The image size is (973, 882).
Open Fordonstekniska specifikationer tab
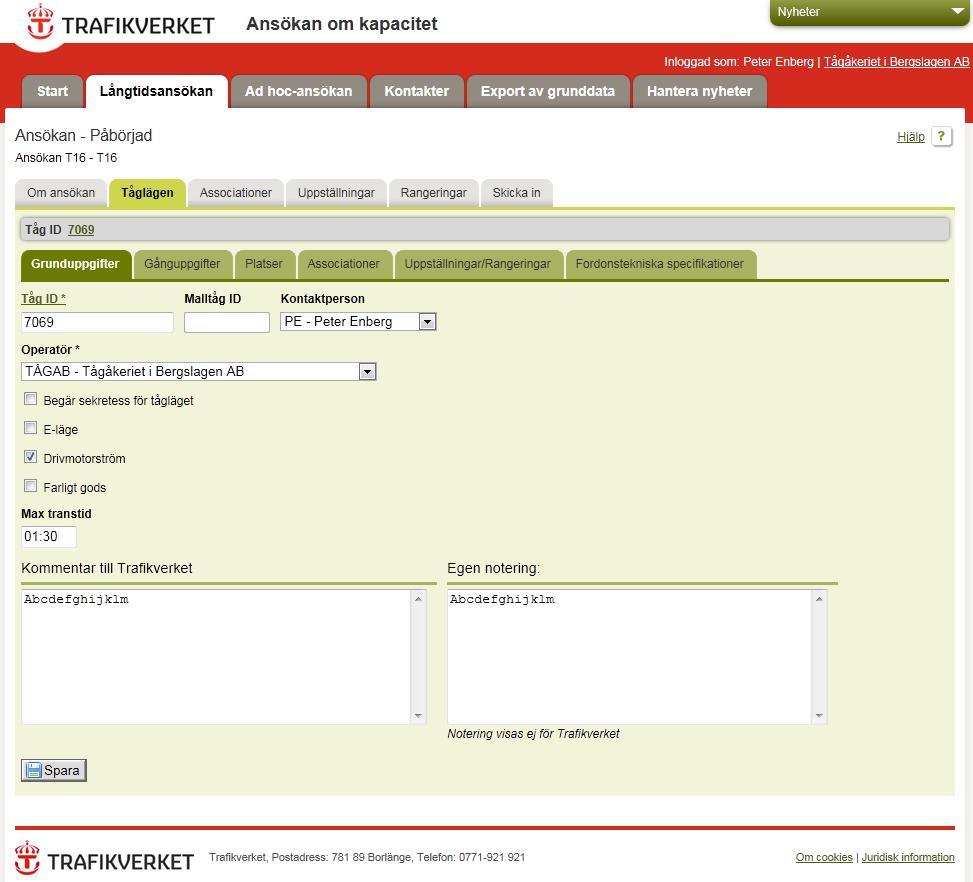[x=660, y=264]
